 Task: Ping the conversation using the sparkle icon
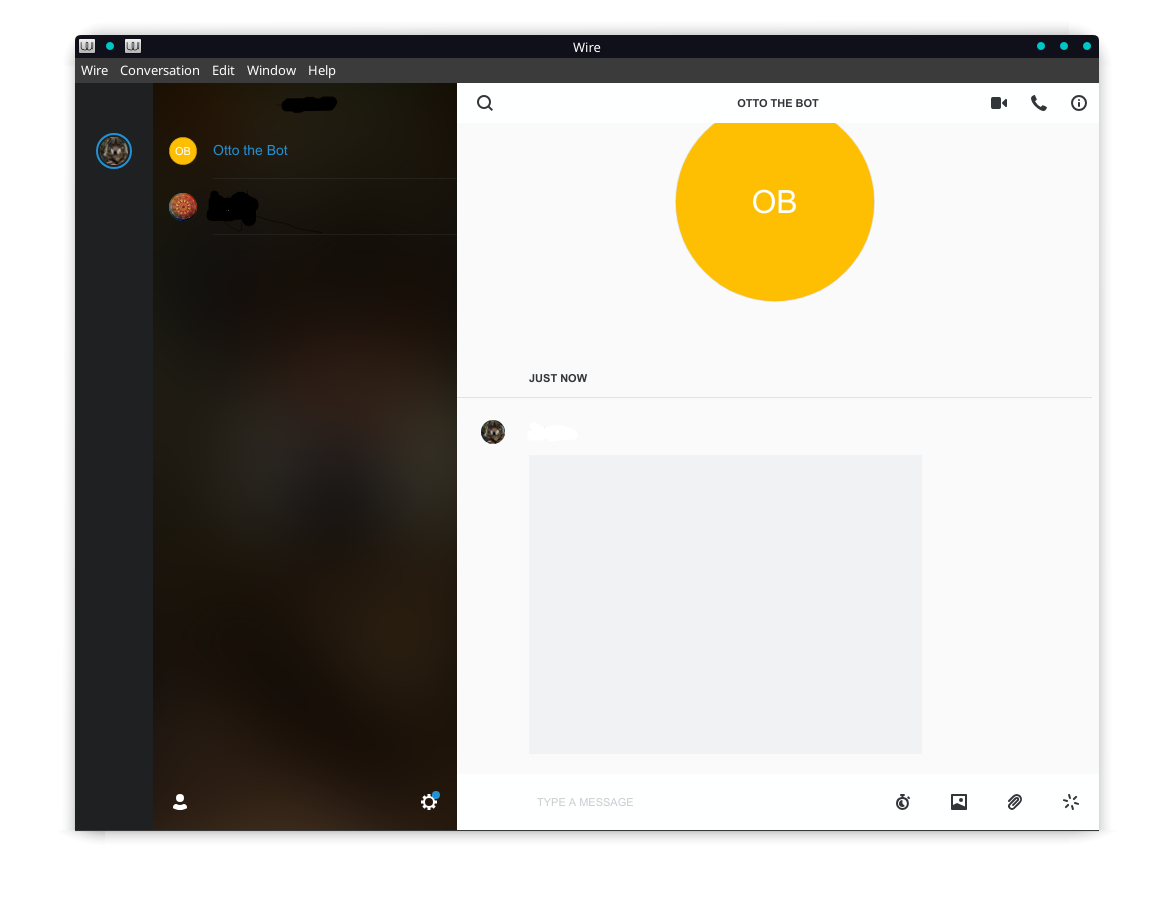[x=1070, y=802]
